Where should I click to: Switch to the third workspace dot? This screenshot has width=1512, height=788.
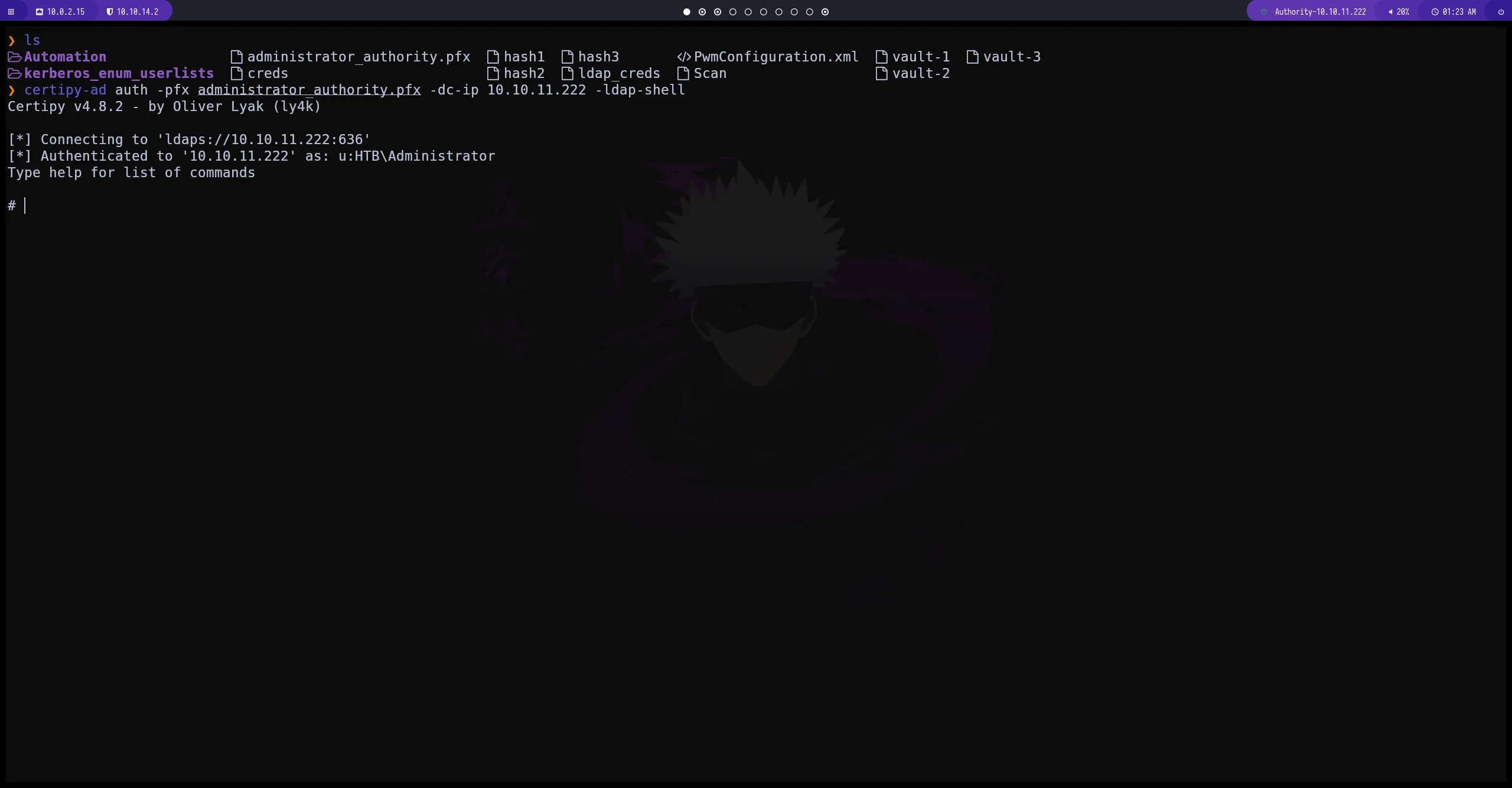[x=717, y=12]
